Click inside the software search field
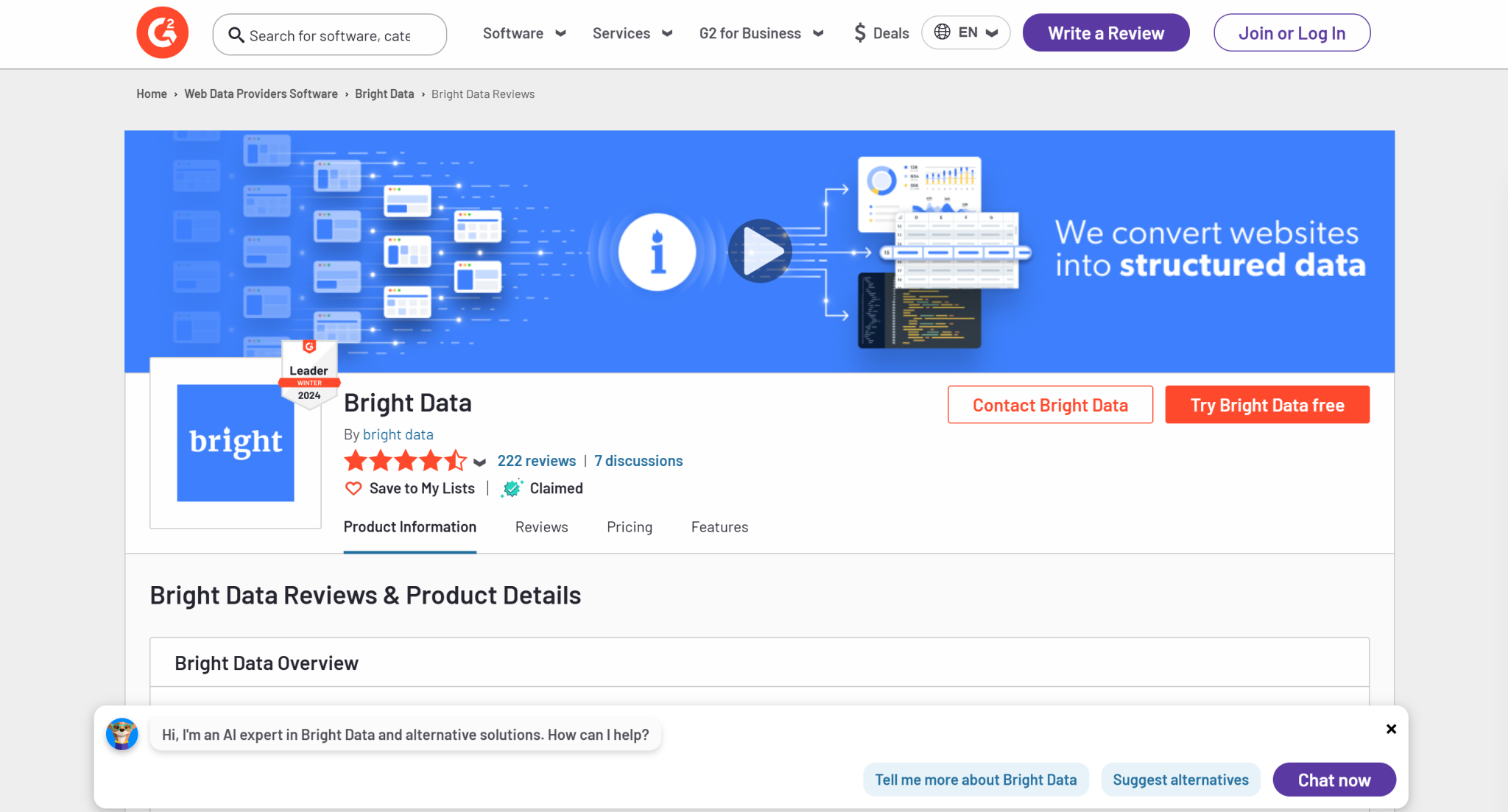This screenshot has width=1508, height=812. click(339, 35)
